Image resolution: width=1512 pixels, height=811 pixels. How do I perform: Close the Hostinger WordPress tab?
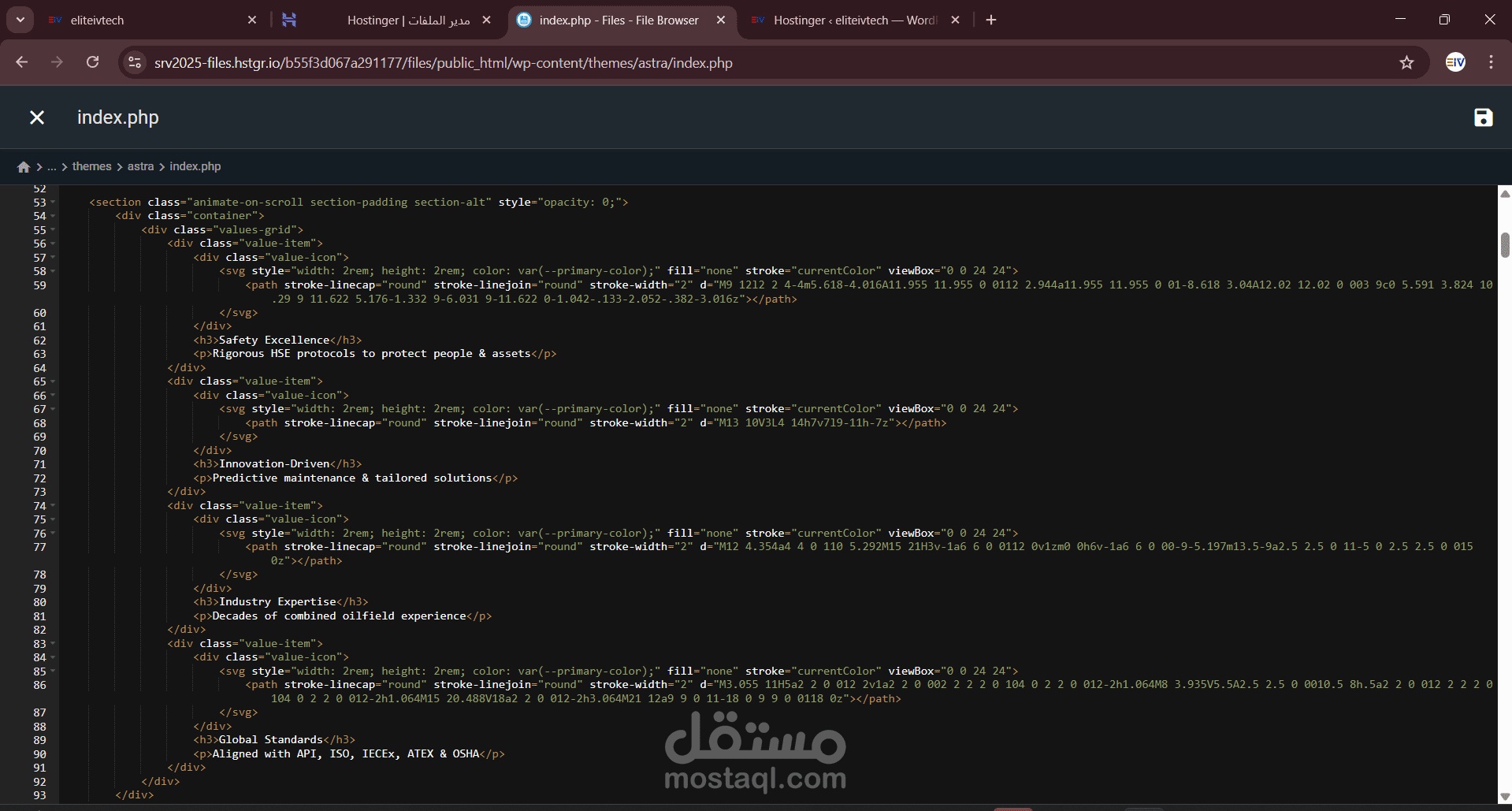pyautogui.click(x=955, y=20)
